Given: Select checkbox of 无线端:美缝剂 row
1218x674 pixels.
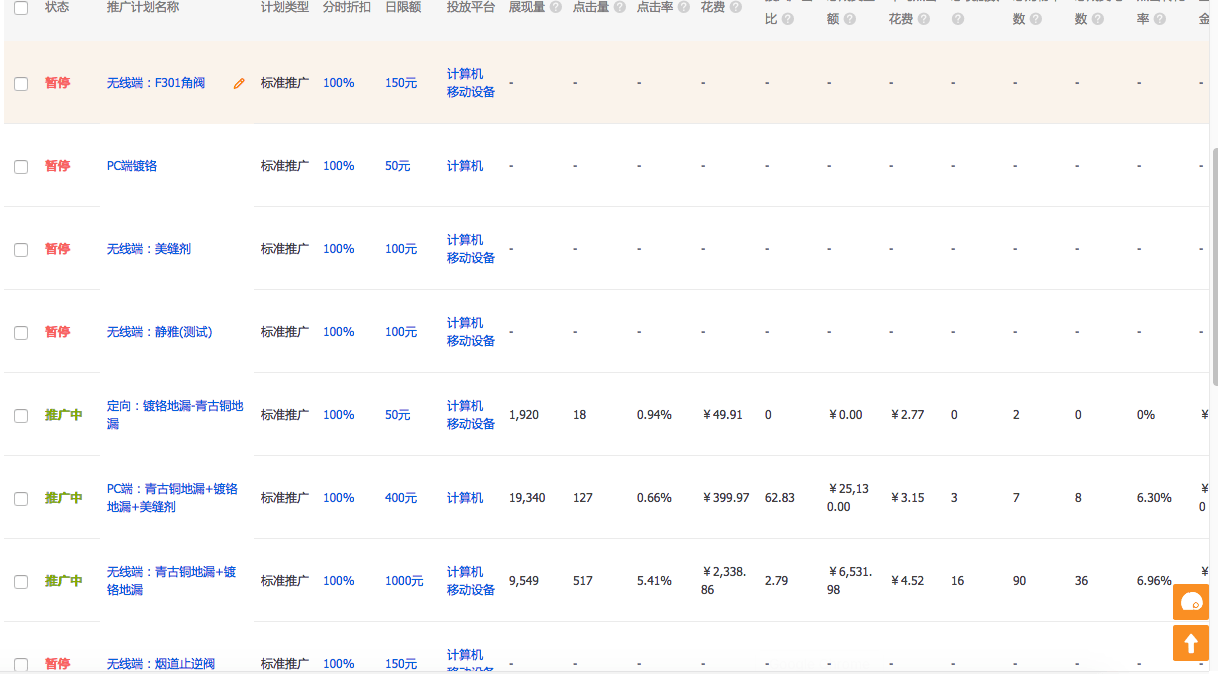Looking at the screenshot, I should tap(21, 250).
